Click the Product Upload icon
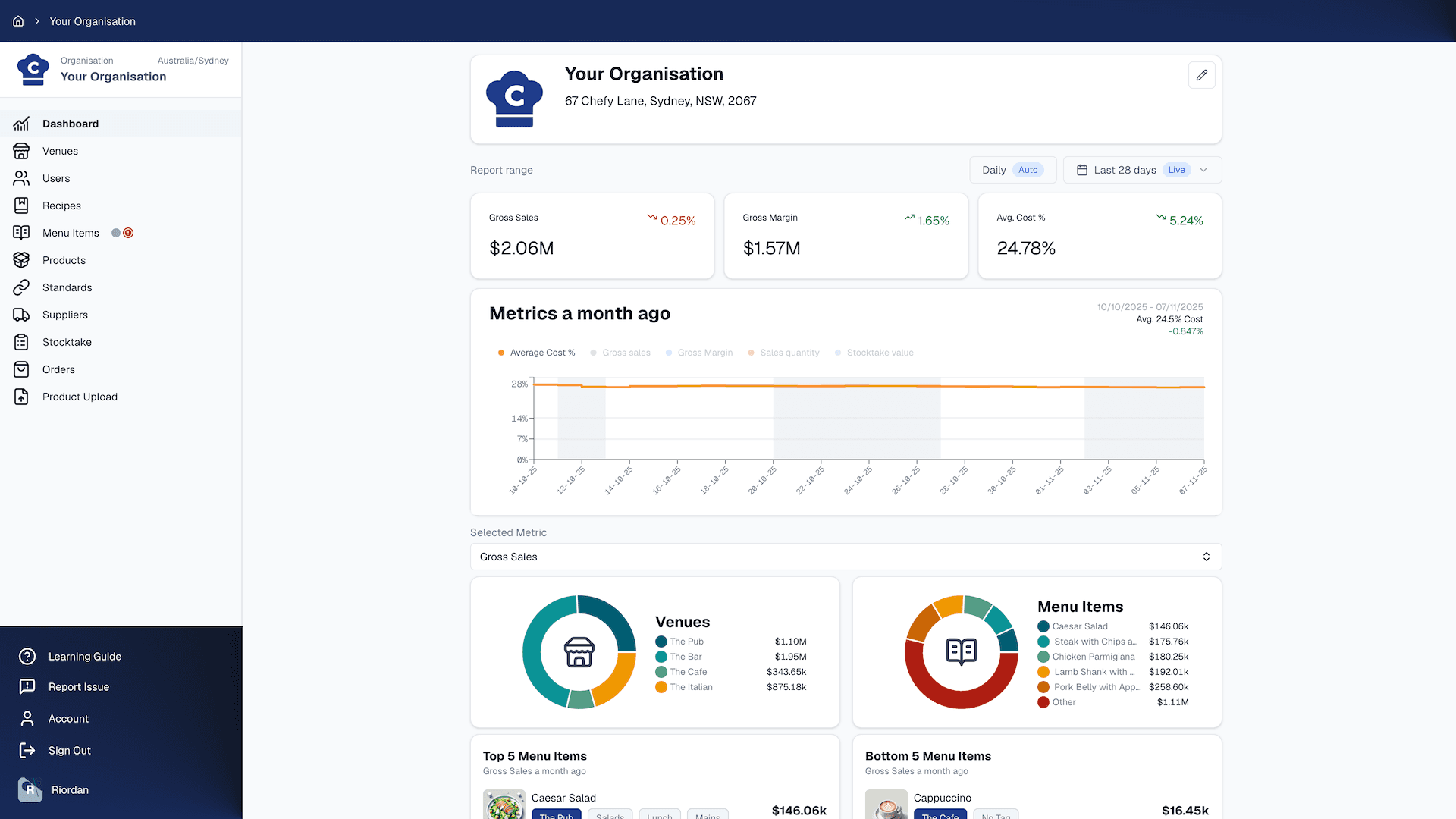The height and width of the screenshot is (819, 1456). [22, 397]
